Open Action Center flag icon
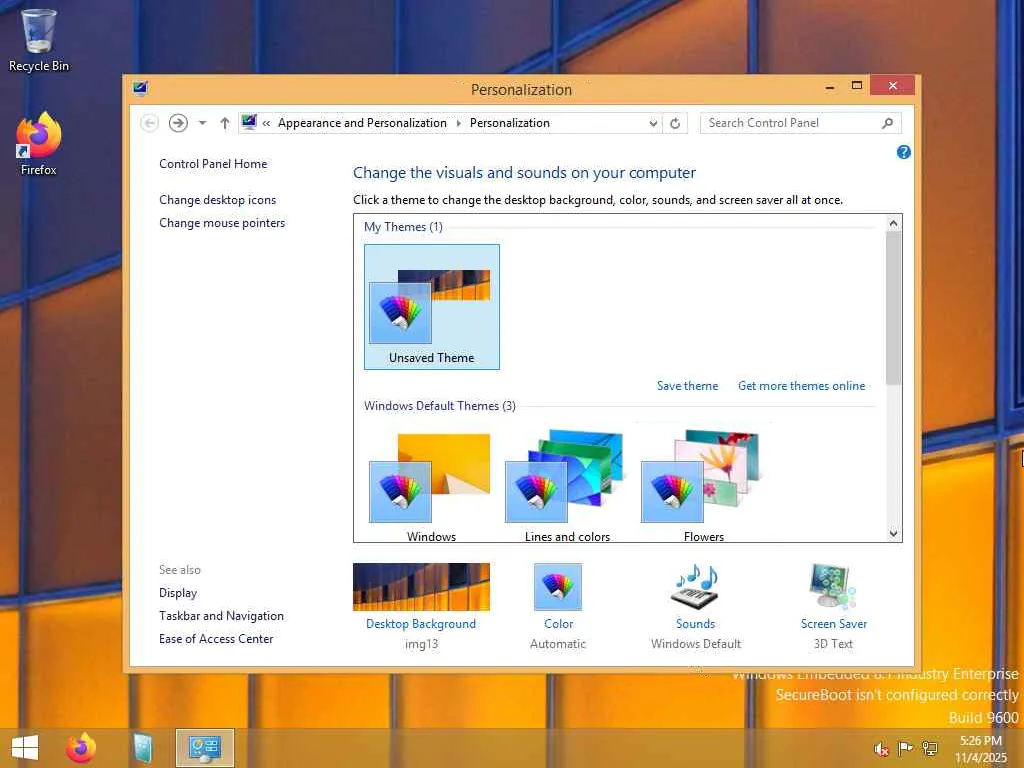1024x768 pixels. click(905, 749)
